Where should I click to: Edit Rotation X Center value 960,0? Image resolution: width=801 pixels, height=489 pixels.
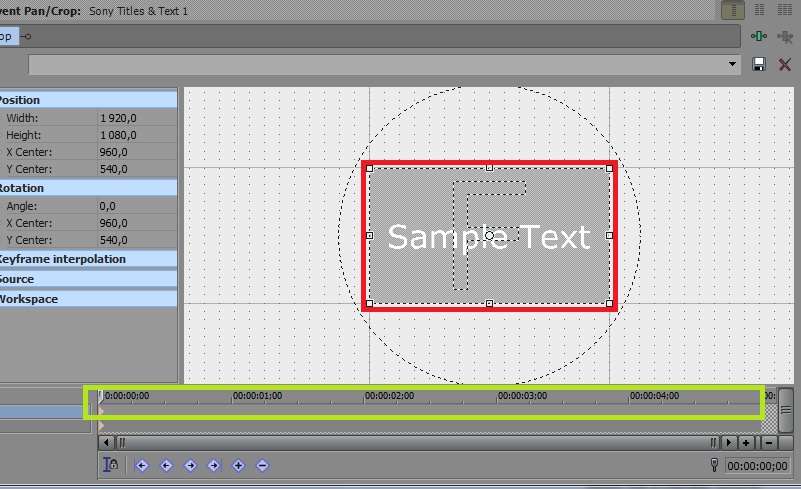[137, 223]
